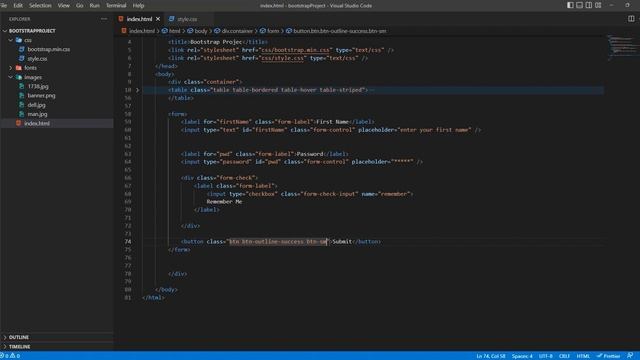
Task: Click the errors and warnings status indicator
Action: [x=11, y=356]
